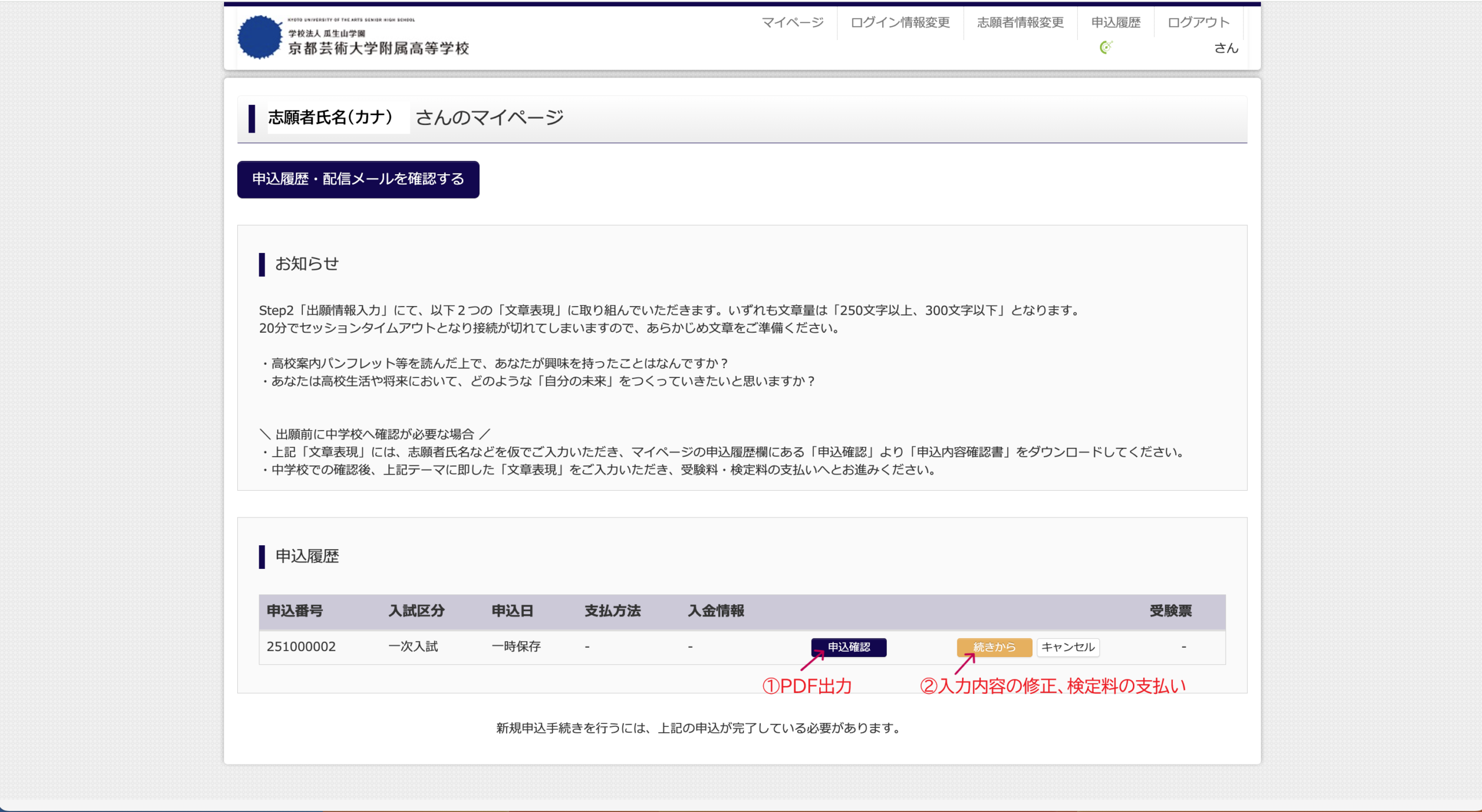This screenshot has width=1482, height=812.
Task: Click 申込履歴・配信メールを確認する button
Action: tap(358, 179)
